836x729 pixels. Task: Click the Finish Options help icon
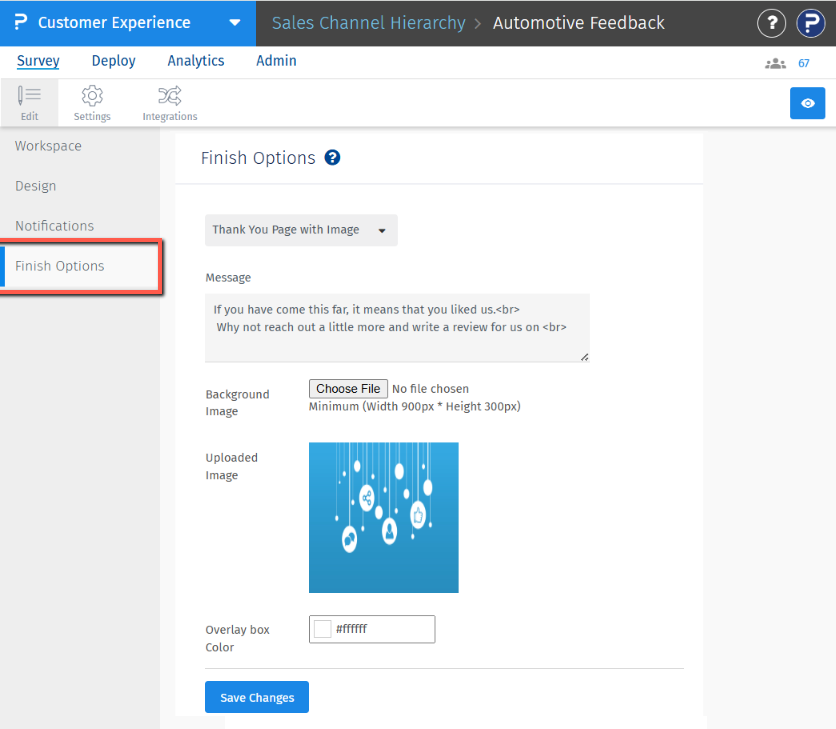tap(333, 158)
